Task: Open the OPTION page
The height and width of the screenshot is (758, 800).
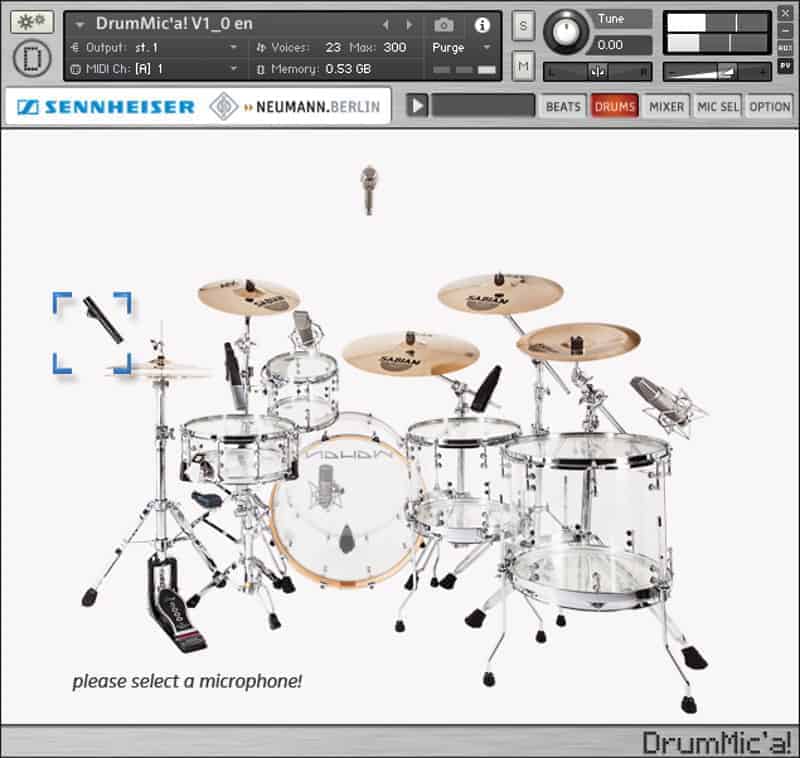Action: [770, 106]
